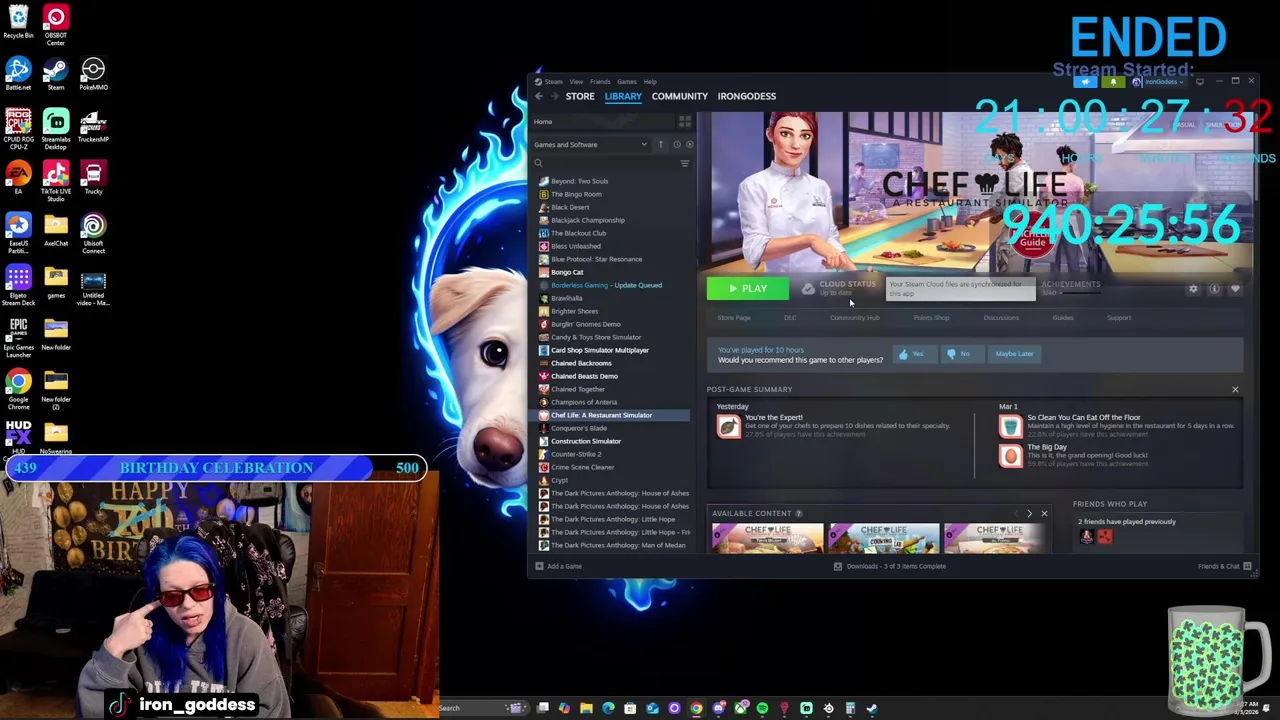
Task: Open You're the Expert! achievement icon
Action: (729, 427)
